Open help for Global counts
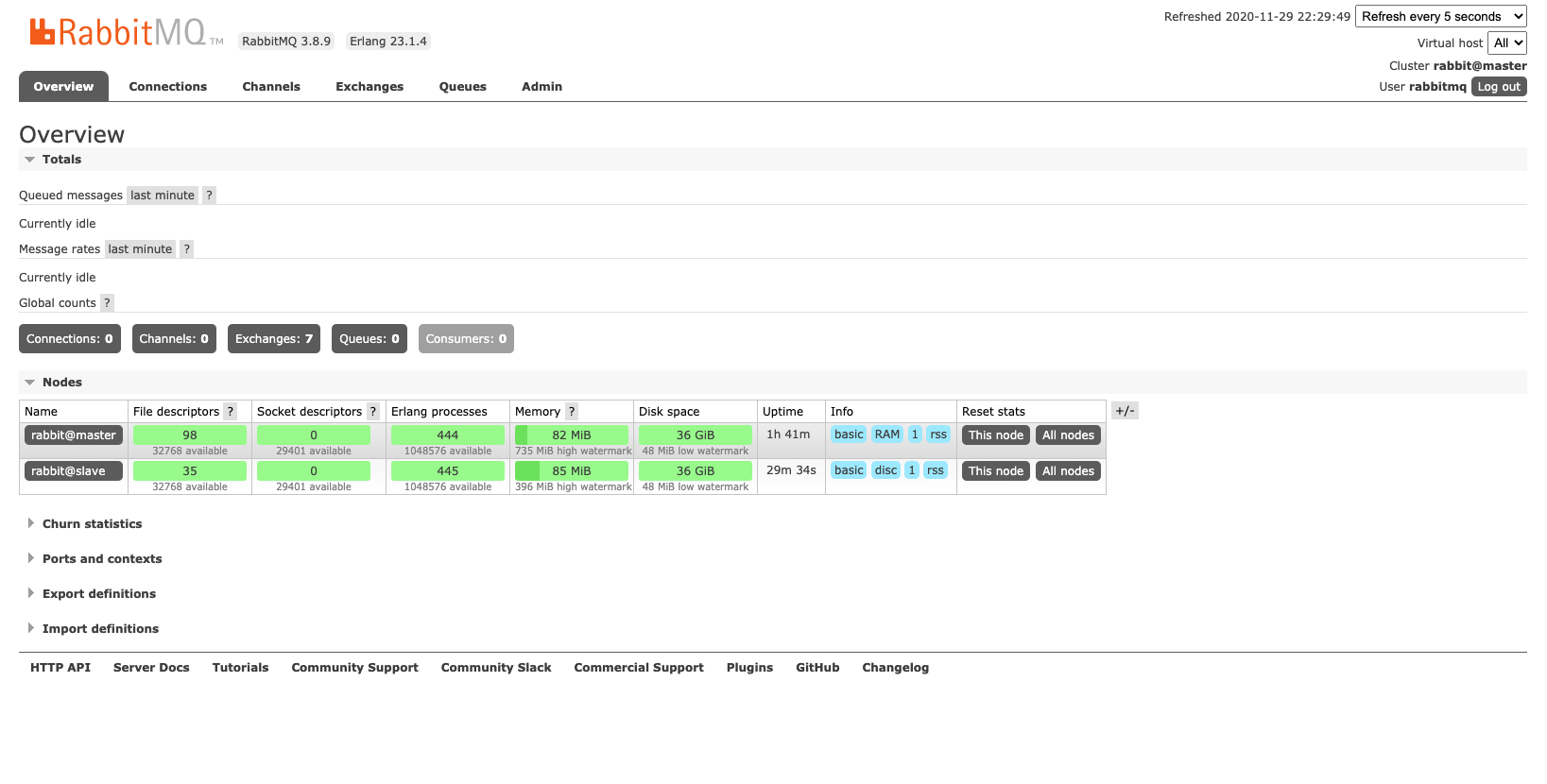 click(107, 303)
